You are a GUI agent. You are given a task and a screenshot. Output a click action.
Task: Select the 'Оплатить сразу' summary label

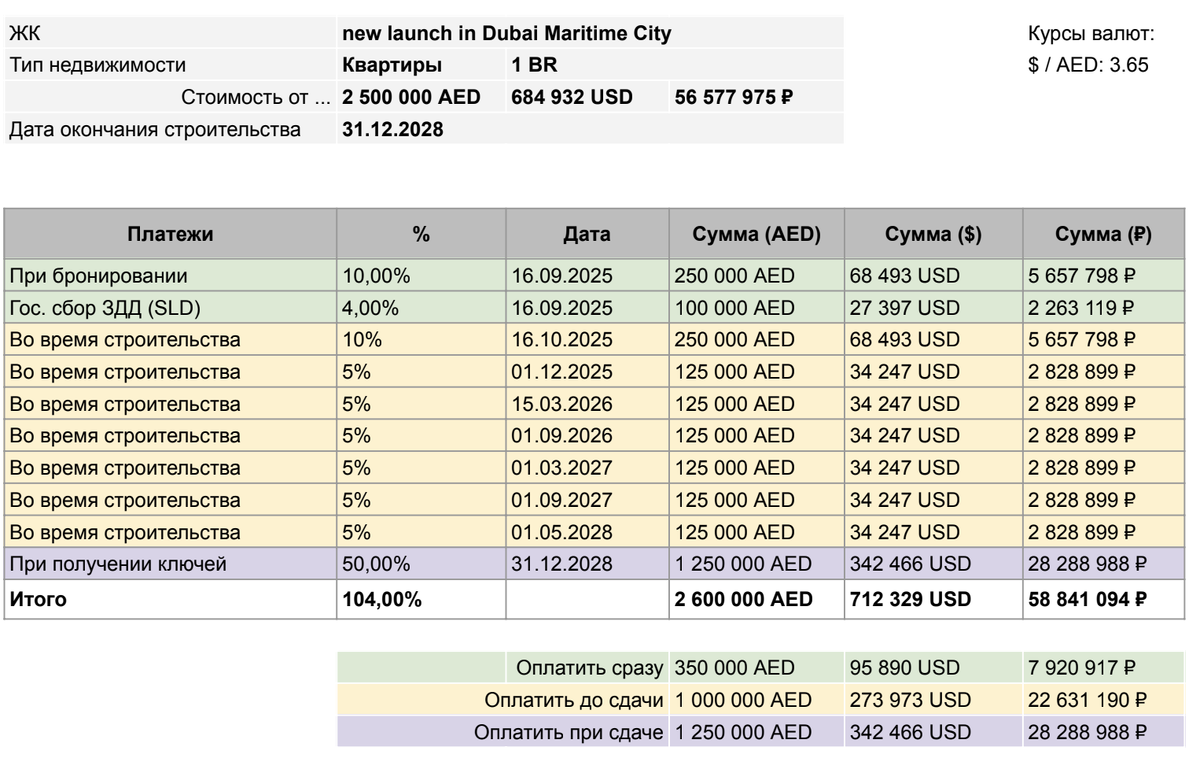click(590, 667)
